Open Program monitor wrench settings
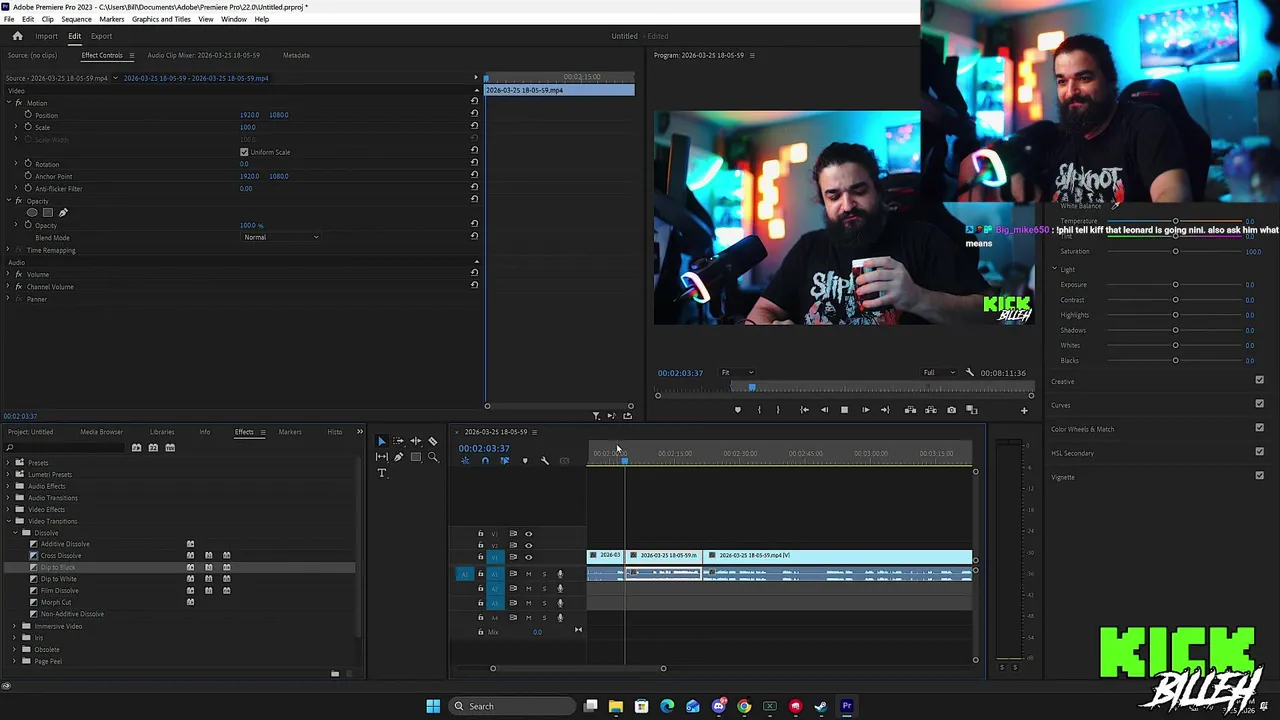The image size is (1280, 720). point(969,373)
